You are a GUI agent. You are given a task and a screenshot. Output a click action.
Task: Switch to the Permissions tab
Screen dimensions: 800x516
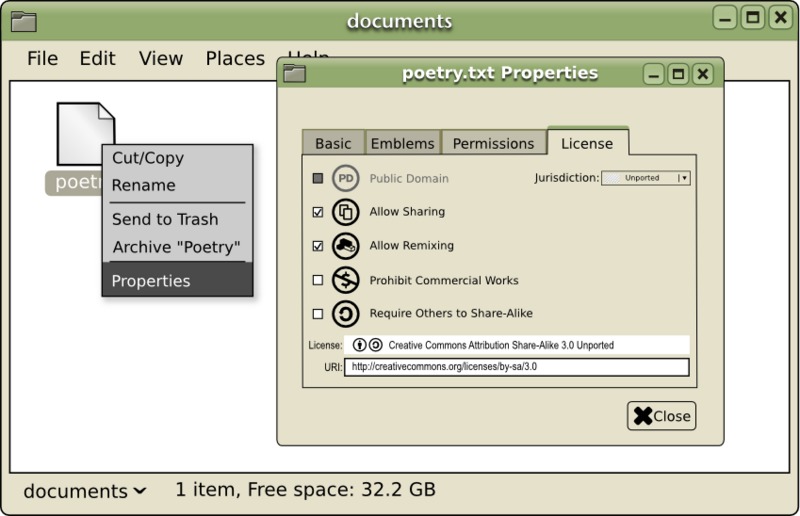point(493,143)
